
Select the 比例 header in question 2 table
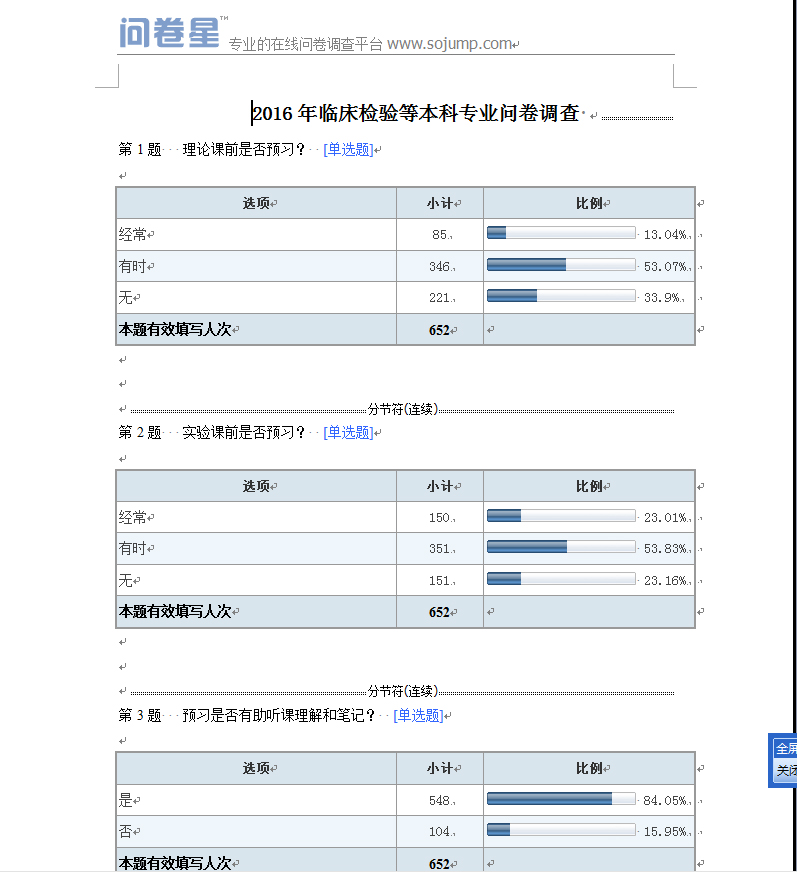click(x=589, y=486)
